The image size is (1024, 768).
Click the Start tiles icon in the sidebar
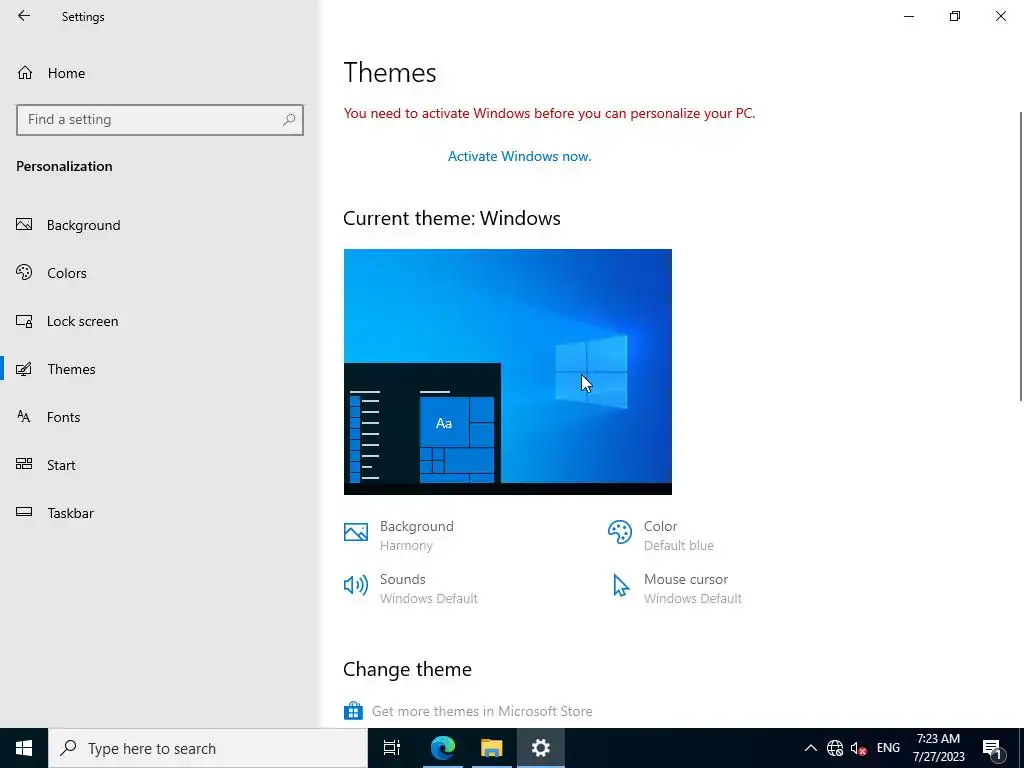pyautogui.click(x=24, y=464)
